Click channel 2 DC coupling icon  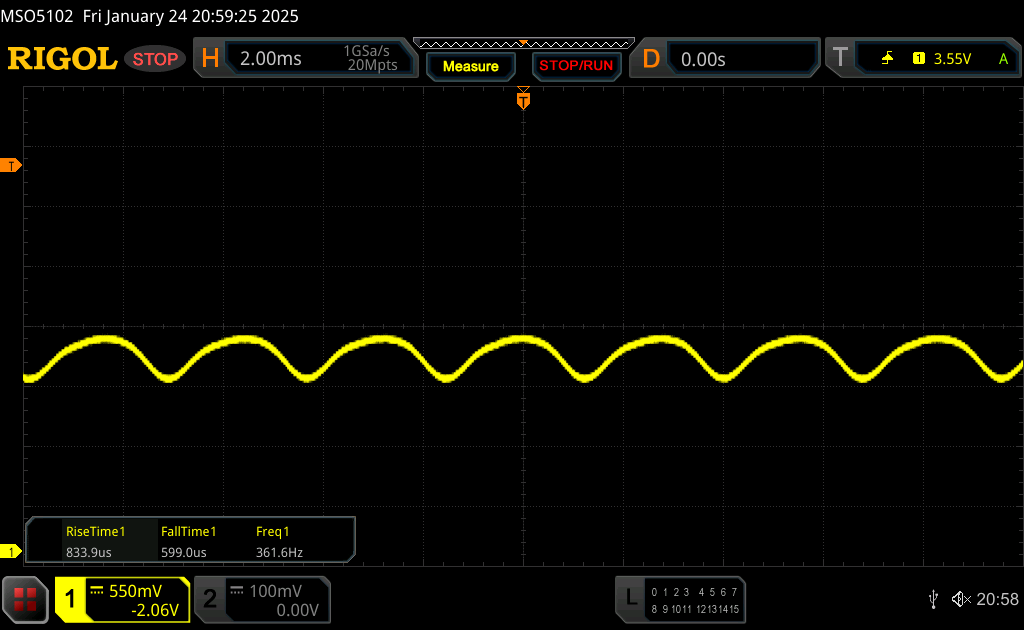pyautogui.click(x=236, y=591)
